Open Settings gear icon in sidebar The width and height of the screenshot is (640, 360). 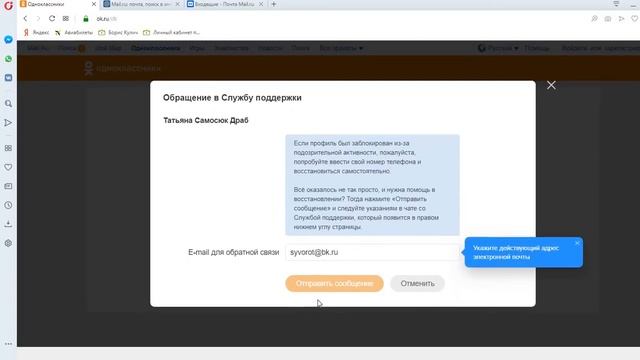click(8, 243)
